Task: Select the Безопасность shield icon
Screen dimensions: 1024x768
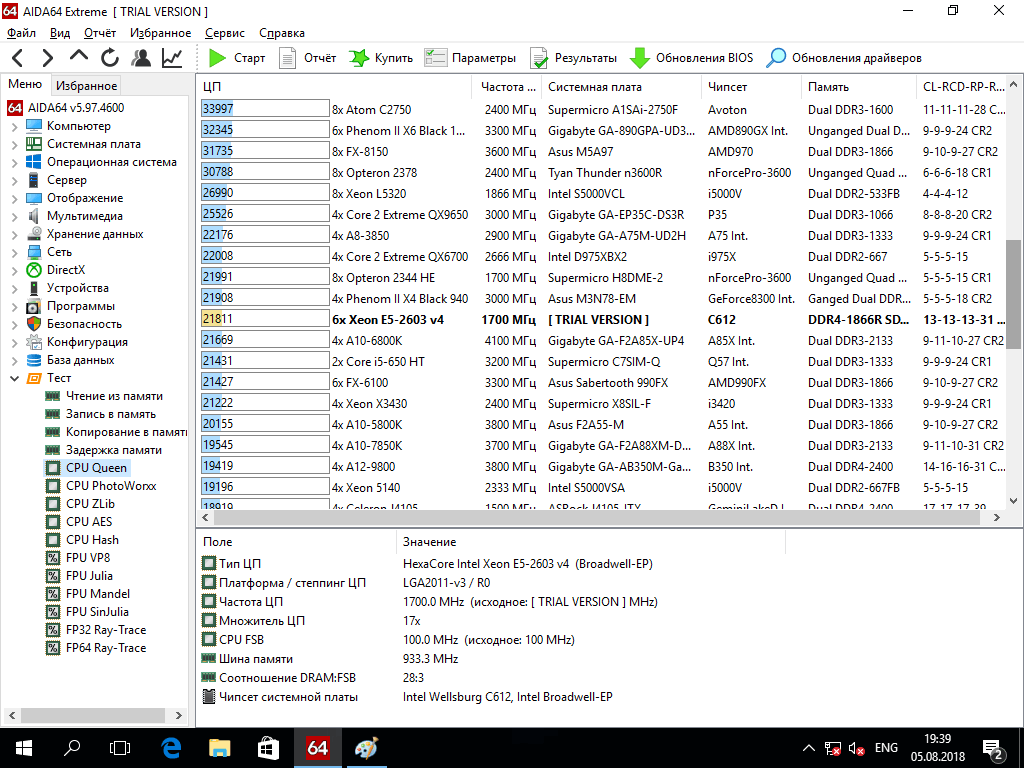Action: pos(34,324)
